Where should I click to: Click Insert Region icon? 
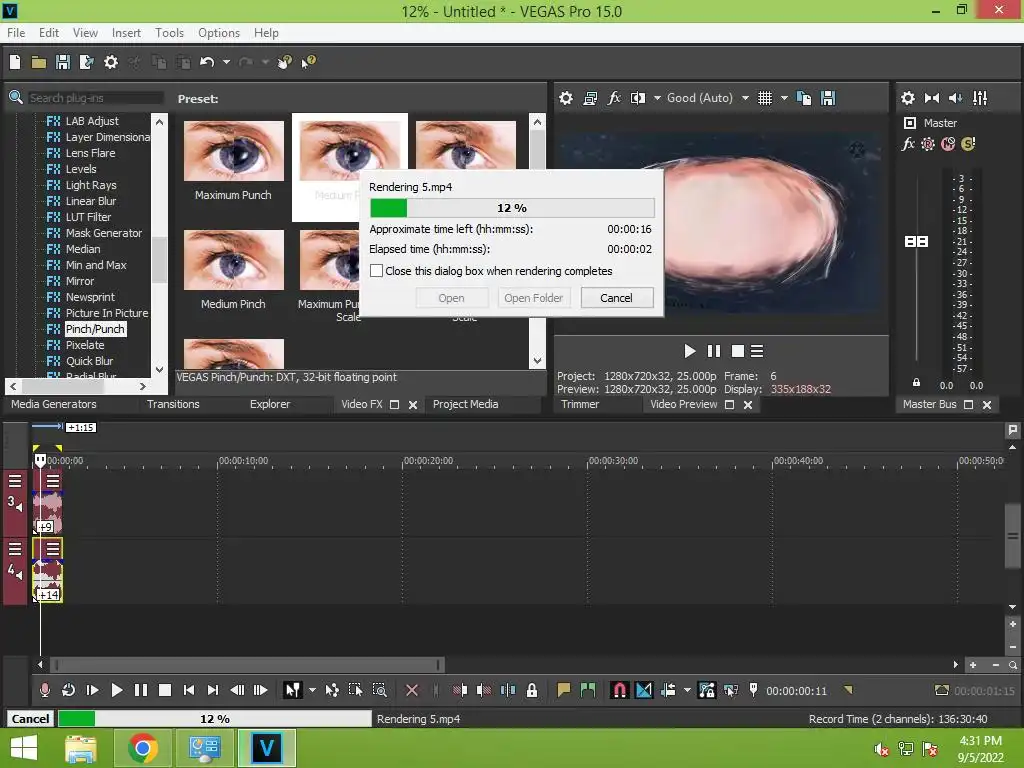(x=588, y=690)
